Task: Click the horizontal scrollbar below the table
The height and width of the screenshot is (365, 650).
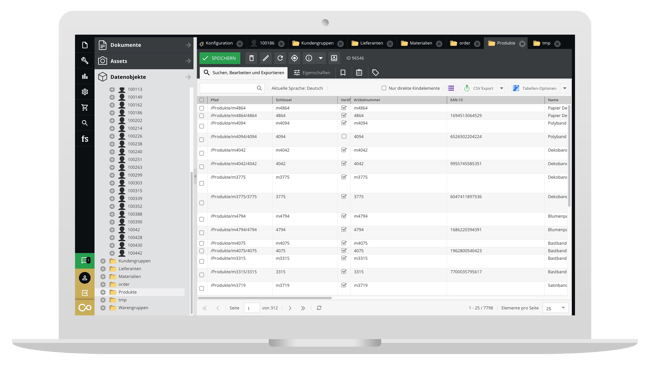Action: tap(265, 298)
